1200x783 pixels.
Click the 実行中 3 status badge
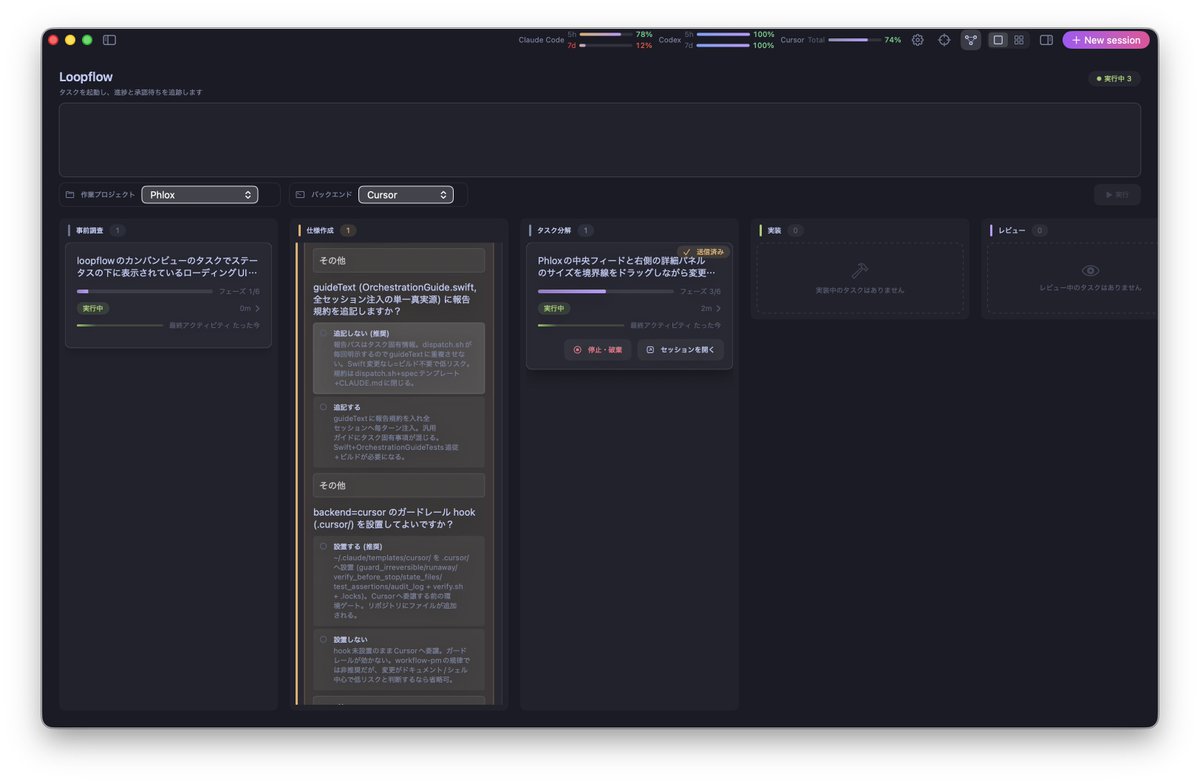1114,78
